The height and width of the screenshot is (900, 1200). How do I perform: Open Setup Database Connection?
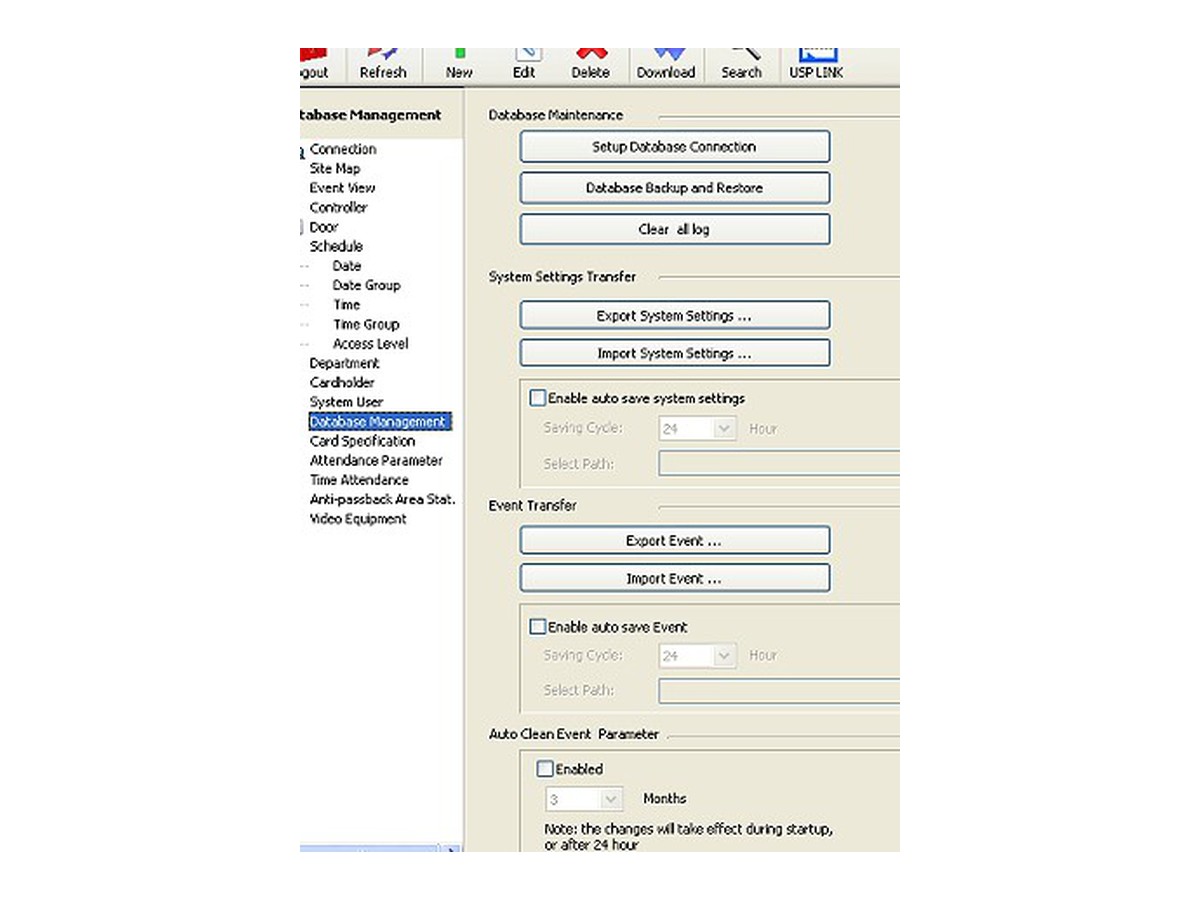point(675,147)
